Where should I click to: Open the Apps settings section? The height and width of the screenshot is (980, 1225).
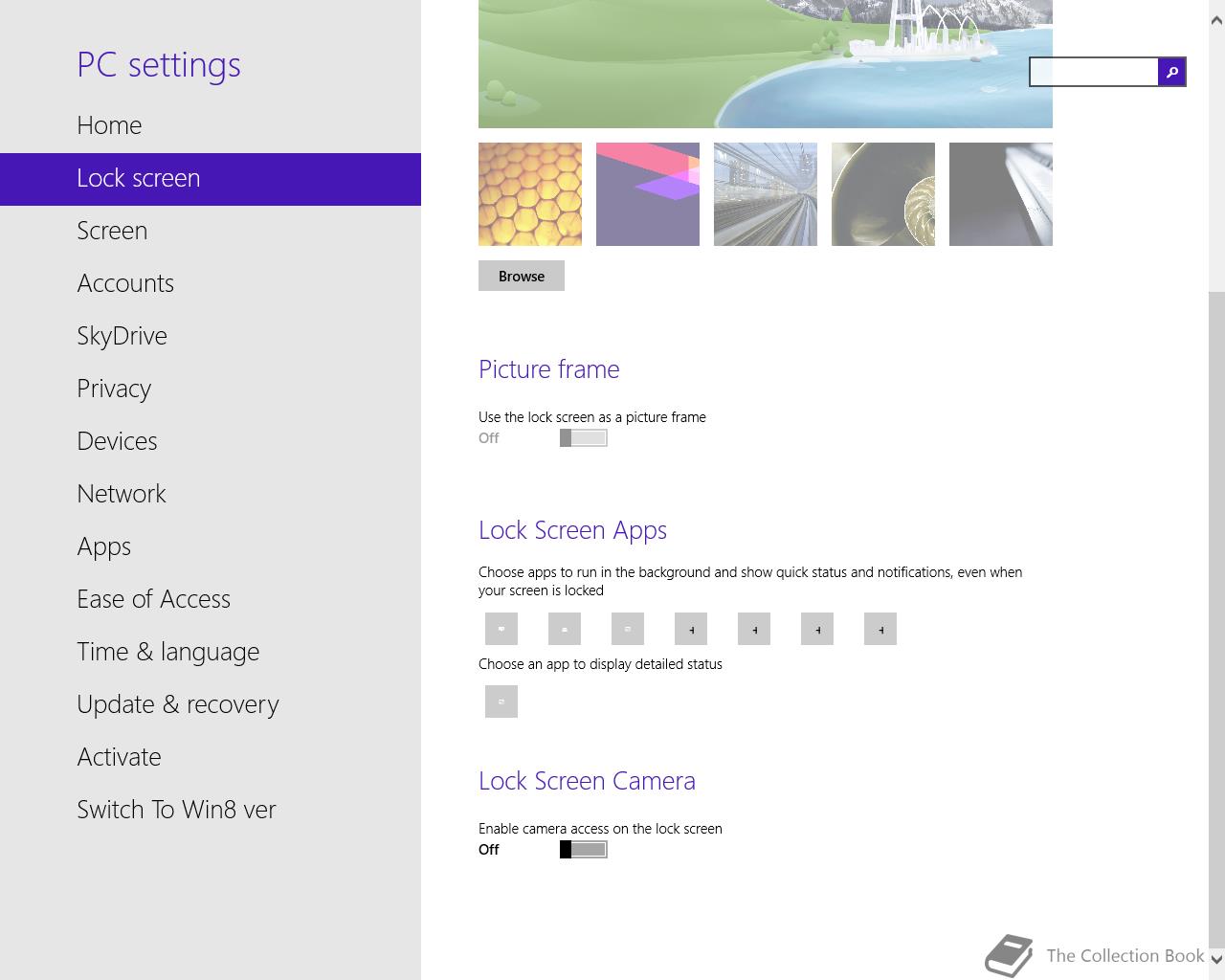(x=211, y=546)
